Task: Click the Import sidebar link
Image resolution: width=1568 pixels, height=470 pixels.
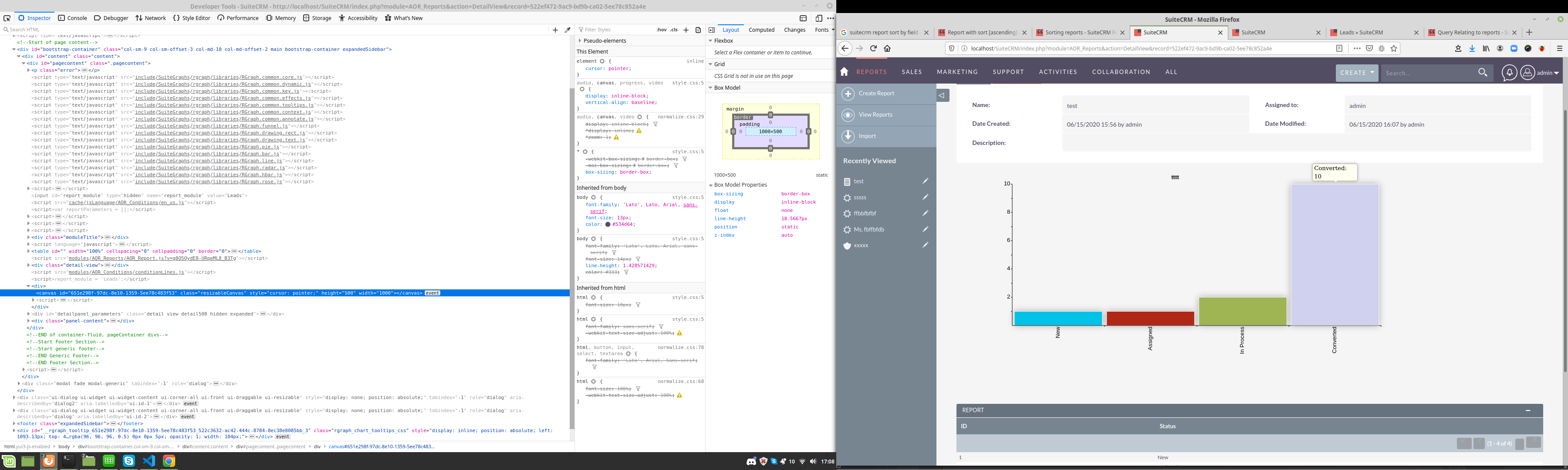Action: click(x=867, y=136)
